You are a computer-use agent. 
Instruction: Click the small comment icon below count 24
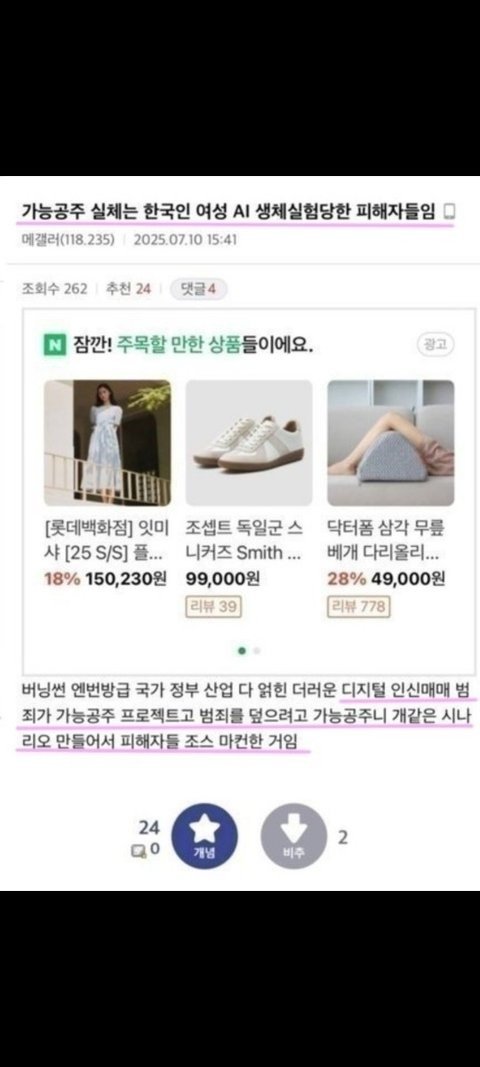pos(138,850)
